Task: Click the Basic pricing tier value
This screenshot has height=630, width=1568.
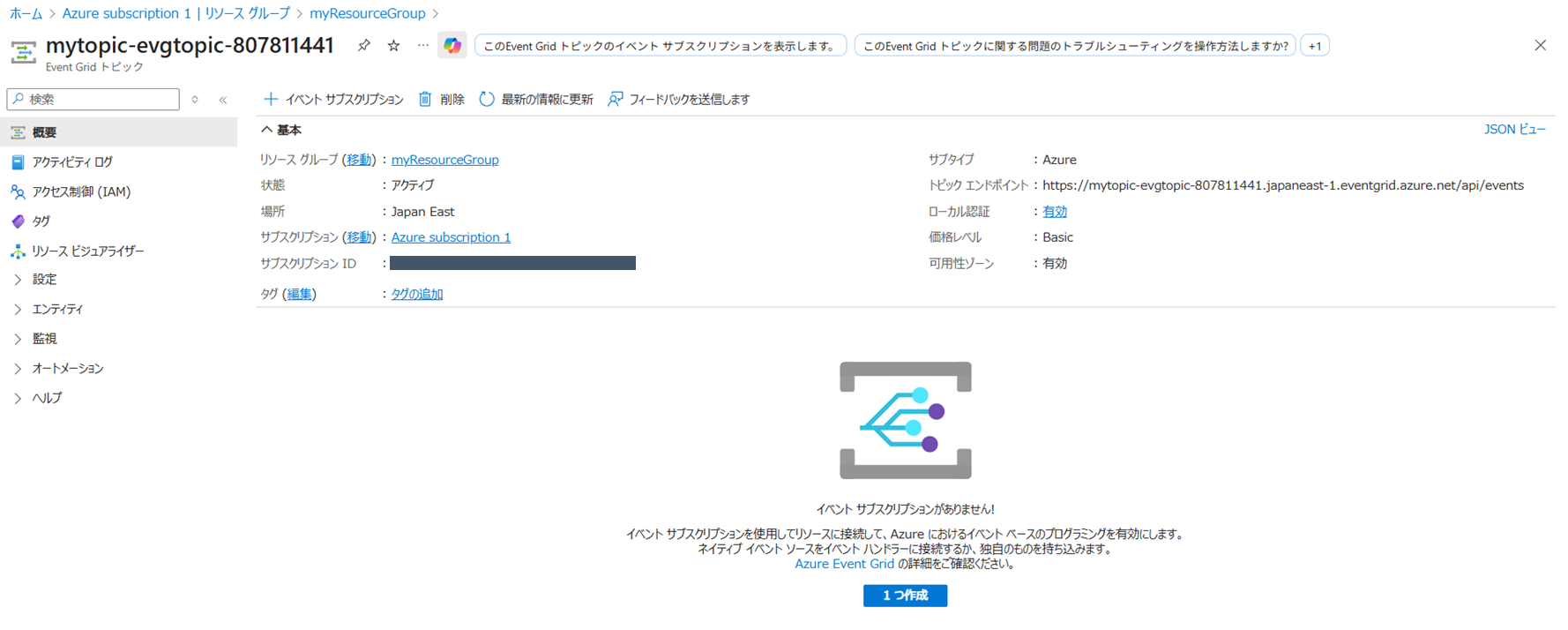Action: [x=1057, y=237]
